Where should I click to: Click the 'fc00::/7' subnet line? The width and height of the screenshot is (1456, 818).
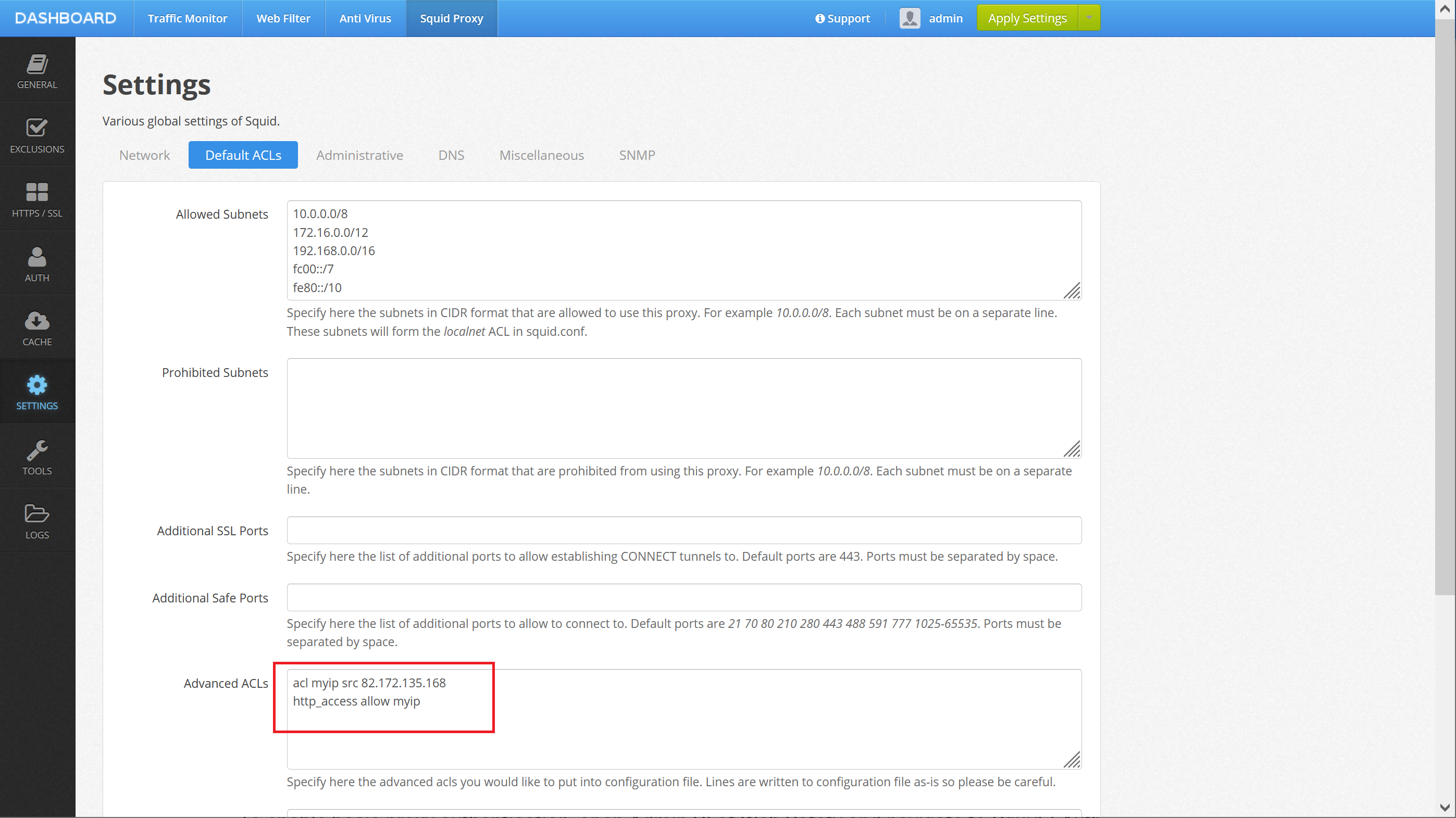coord(313,269)
